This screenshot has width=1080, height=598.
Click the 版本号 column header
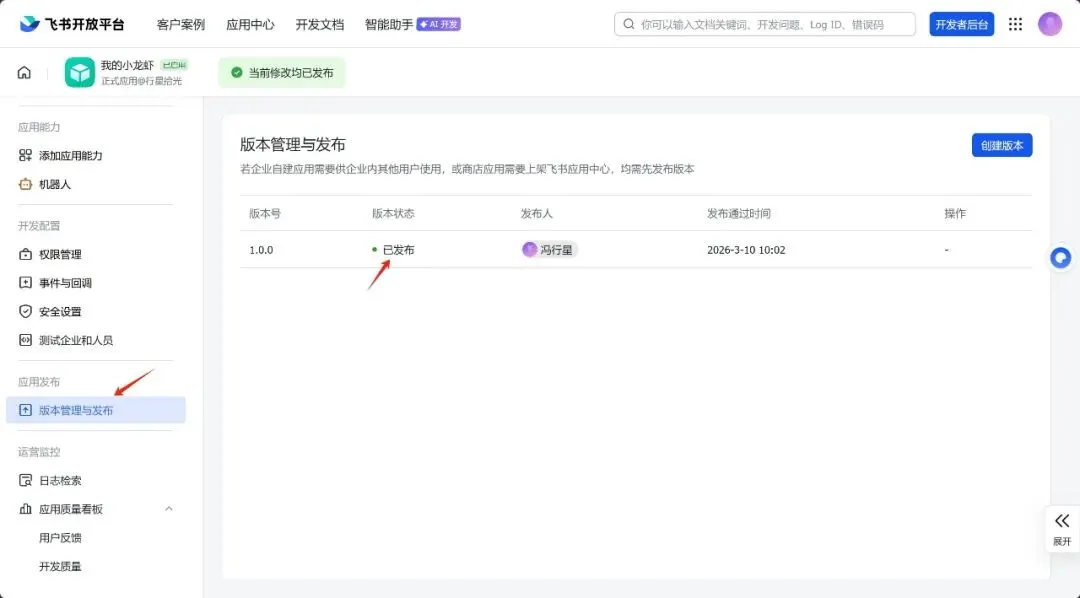click(265, 214)
